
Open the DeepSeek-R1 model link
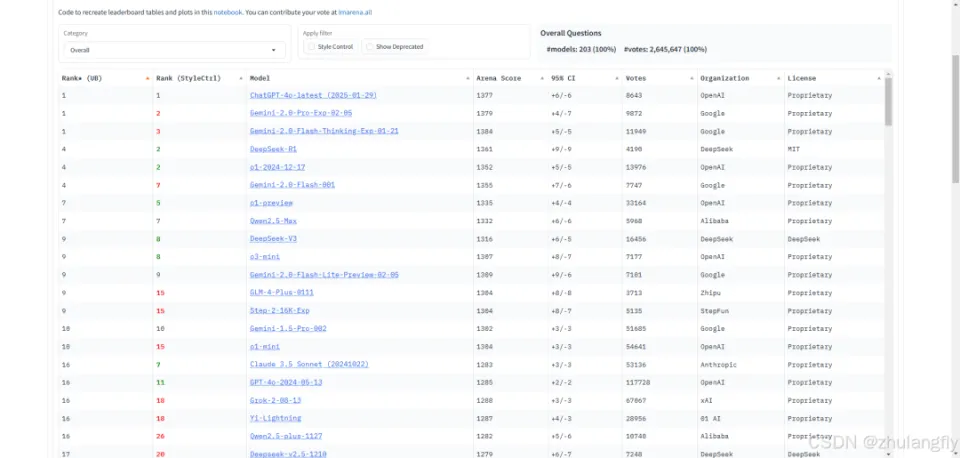click(273, 149)
